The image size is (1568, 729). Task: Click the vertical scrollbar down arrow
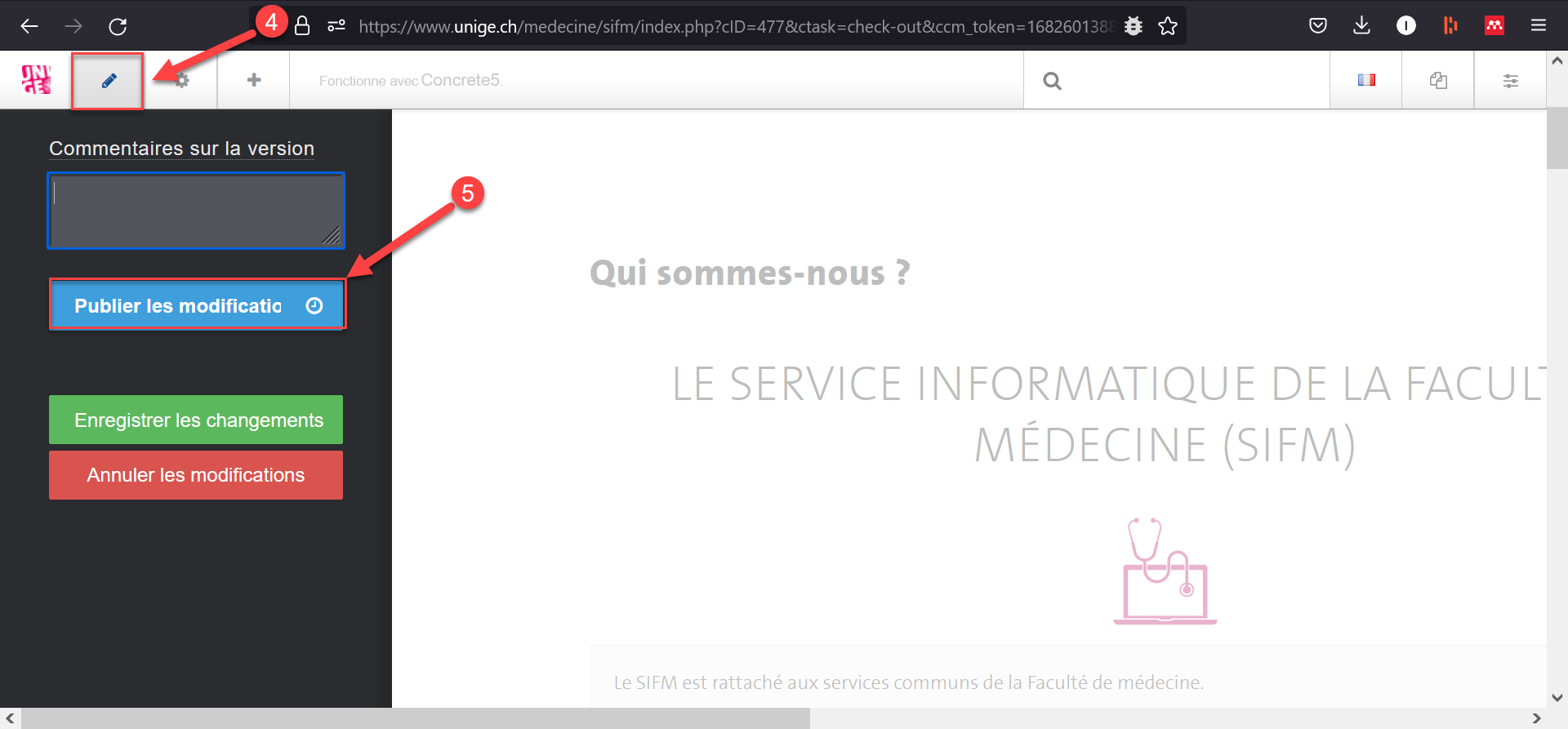pos(1557,697)
